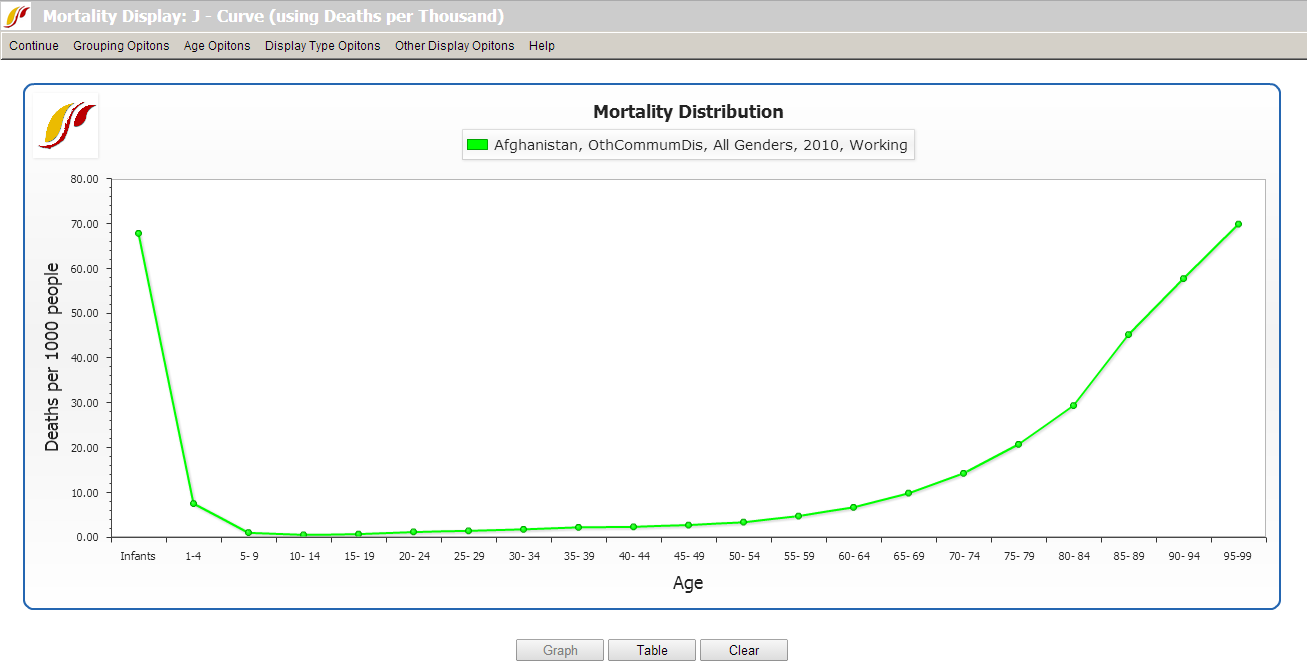Open the Grouping Opitons menu
Screen dimensions: 1307x667
point(121,46)
